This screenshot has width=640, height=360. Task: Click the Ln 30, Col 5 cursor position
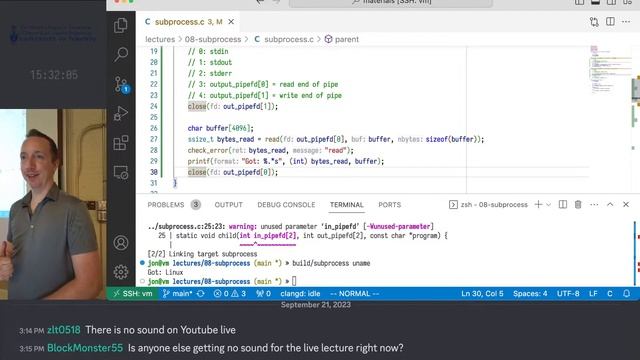[x=482, y=293]
